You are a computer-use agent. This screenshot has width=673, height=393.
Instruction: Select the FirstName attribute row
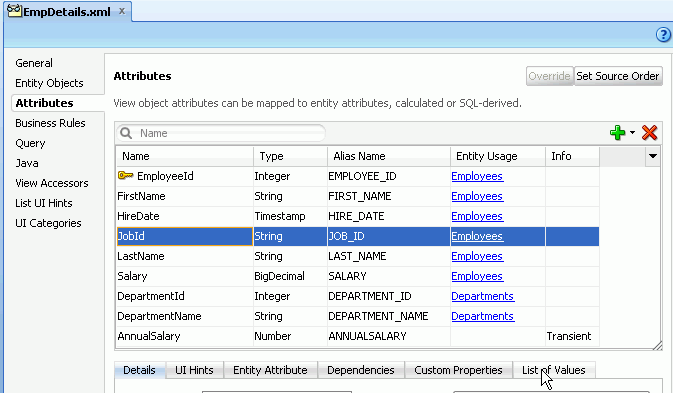(358, 196)
